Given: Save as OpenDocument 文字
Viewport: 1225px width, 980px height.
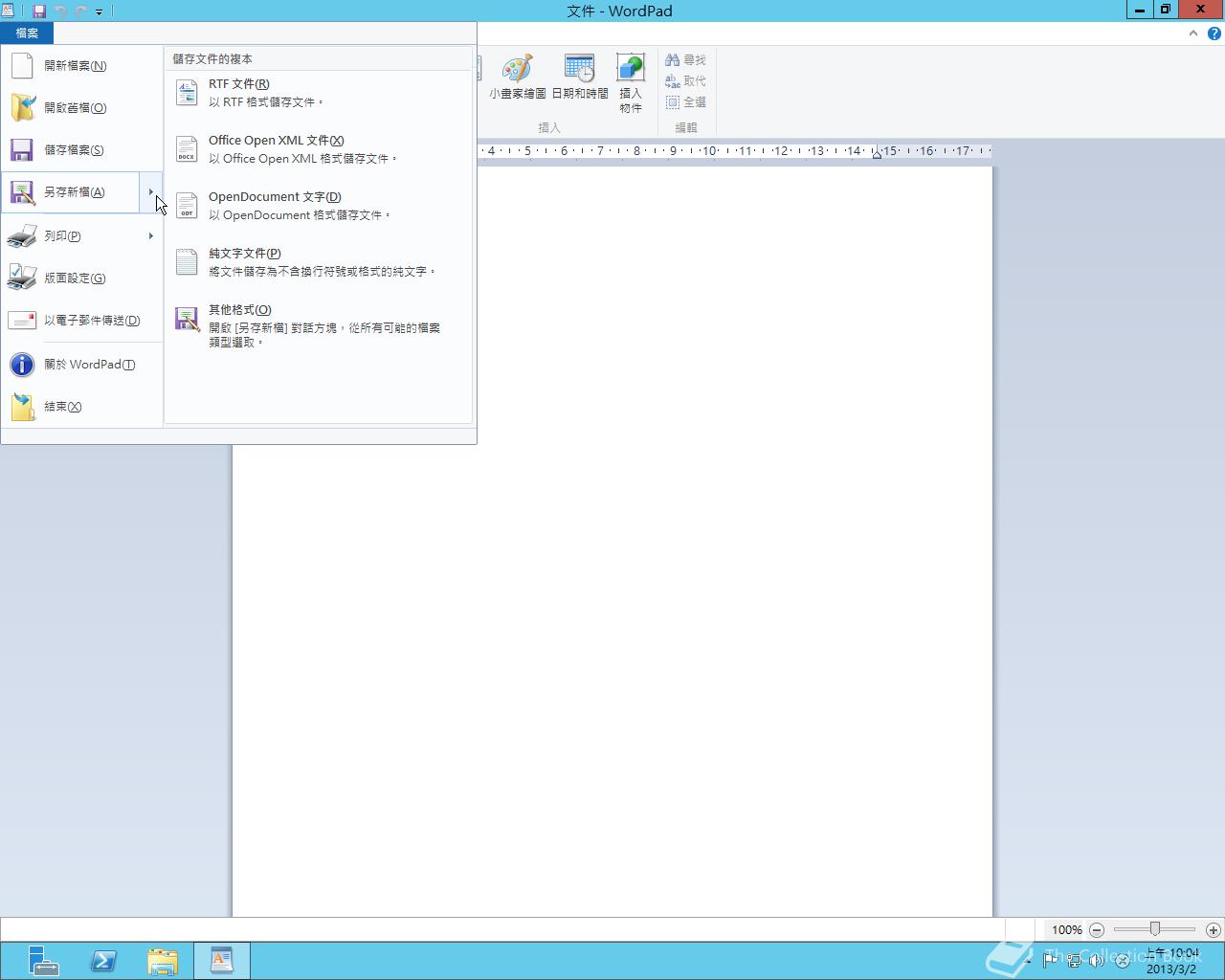Looking at the screenshot, I should [319, 206].
